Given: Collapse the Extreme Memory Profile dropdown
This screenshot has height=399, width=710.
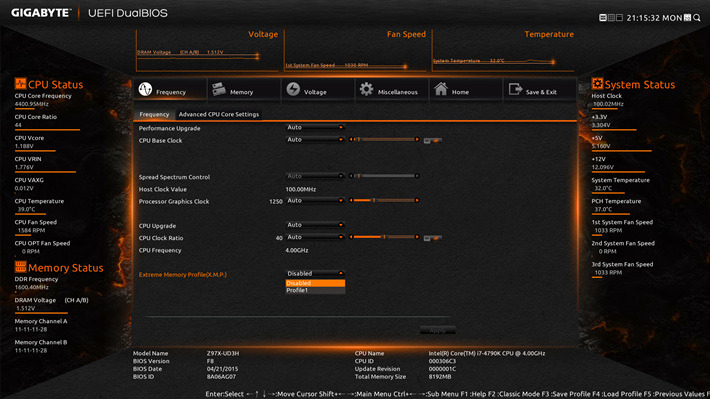Looking at the screenshot, I should [315, 274].
